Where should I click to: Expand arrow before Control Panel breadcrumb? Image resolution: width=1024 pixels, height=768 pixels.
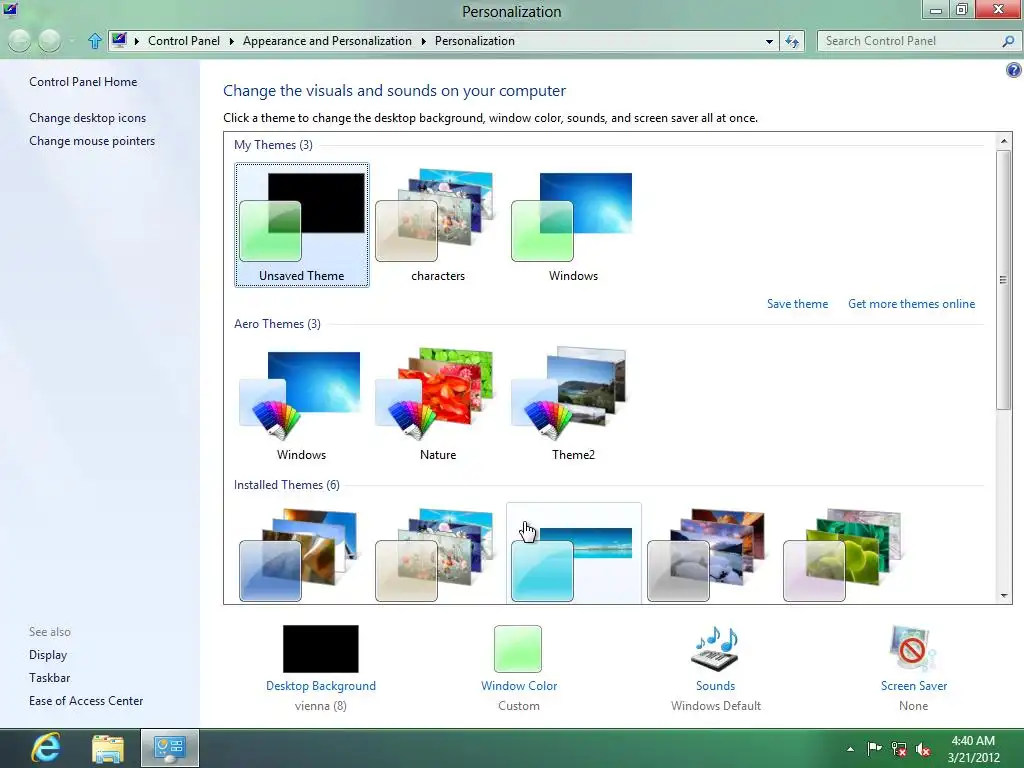[136, 41]
